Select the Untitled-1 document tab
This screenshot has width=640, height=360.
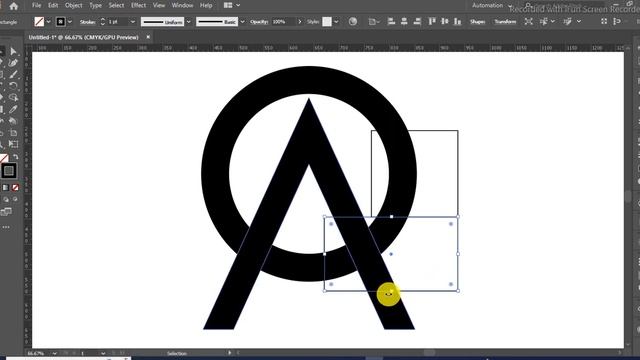(x=83, y=37)
